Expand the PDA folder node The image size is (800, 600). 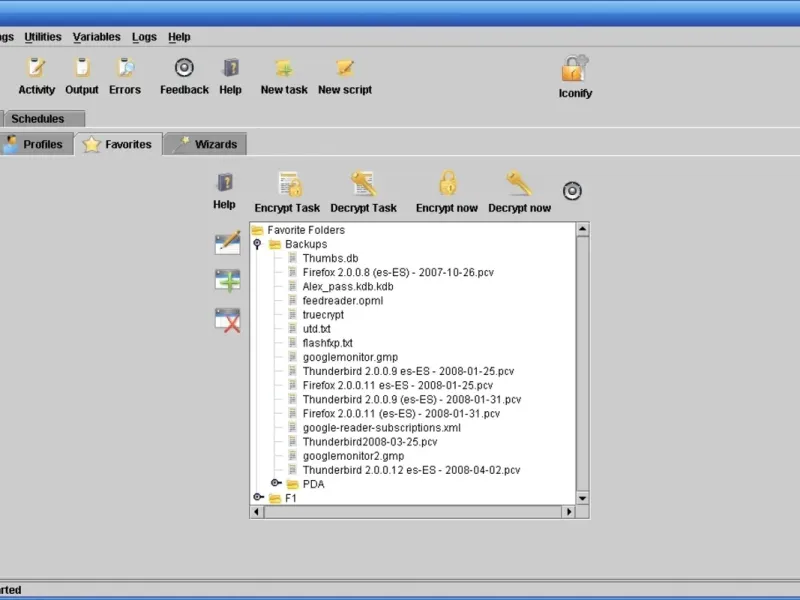tap(276, 483)
